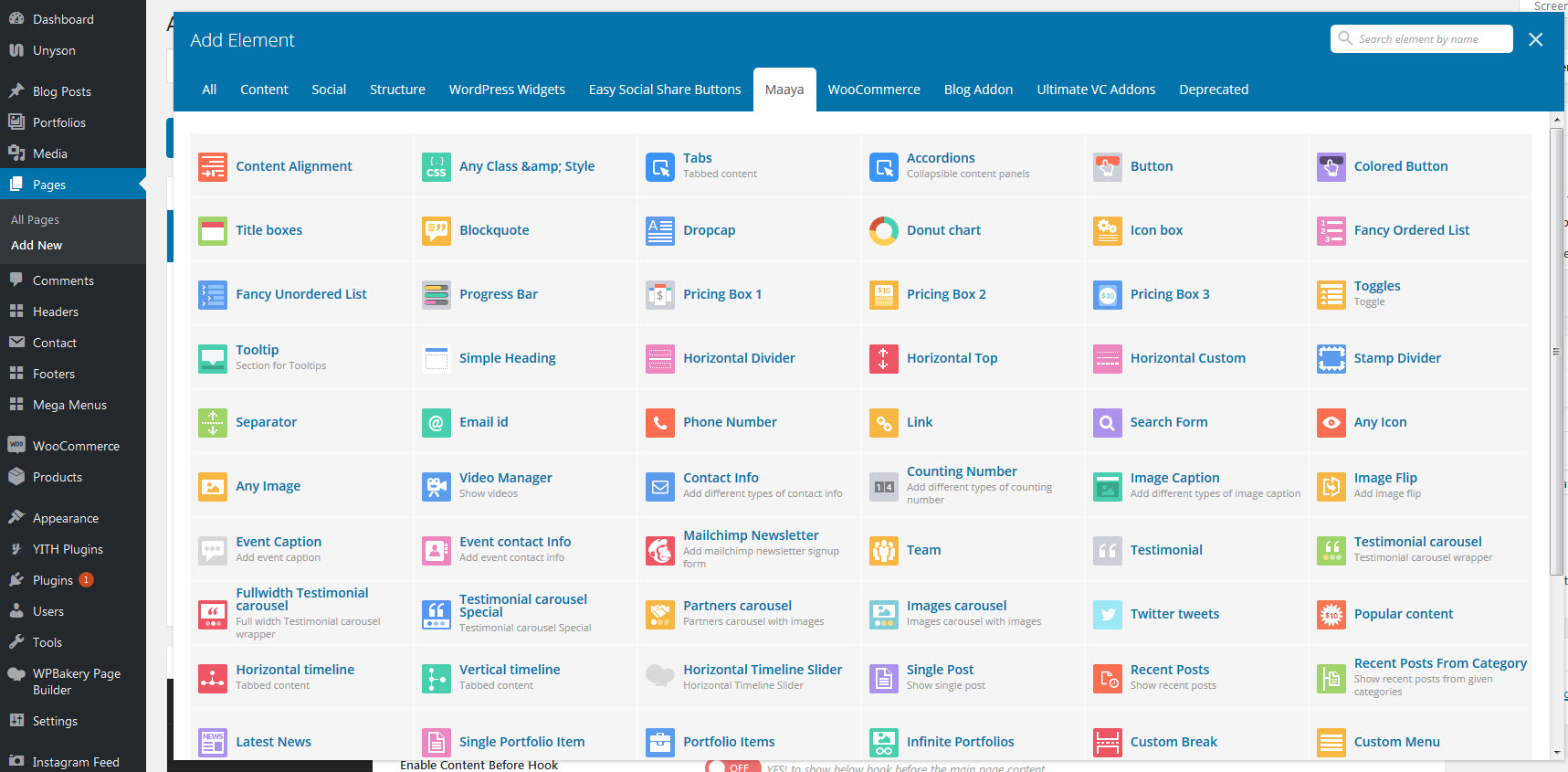Viewport: 1568px width, 772px height.
Task: Select the Progress Bar icon
Action: coord(437,295)
